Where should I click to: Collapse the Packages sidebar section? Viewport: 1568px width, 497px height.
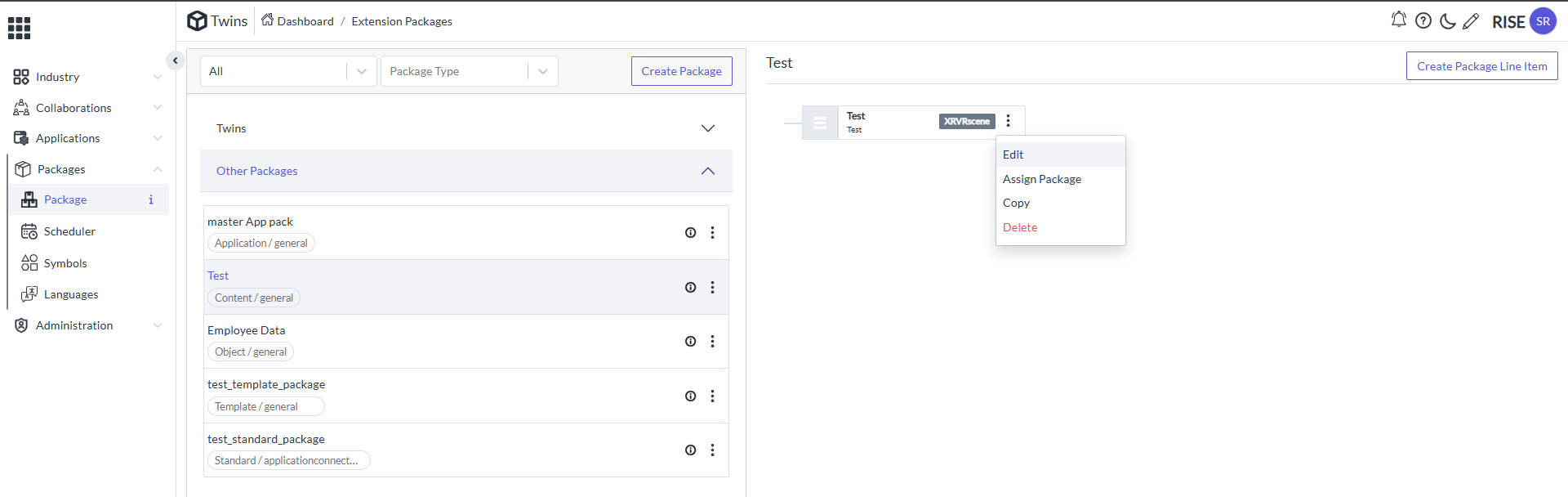[x=158, y=169]
